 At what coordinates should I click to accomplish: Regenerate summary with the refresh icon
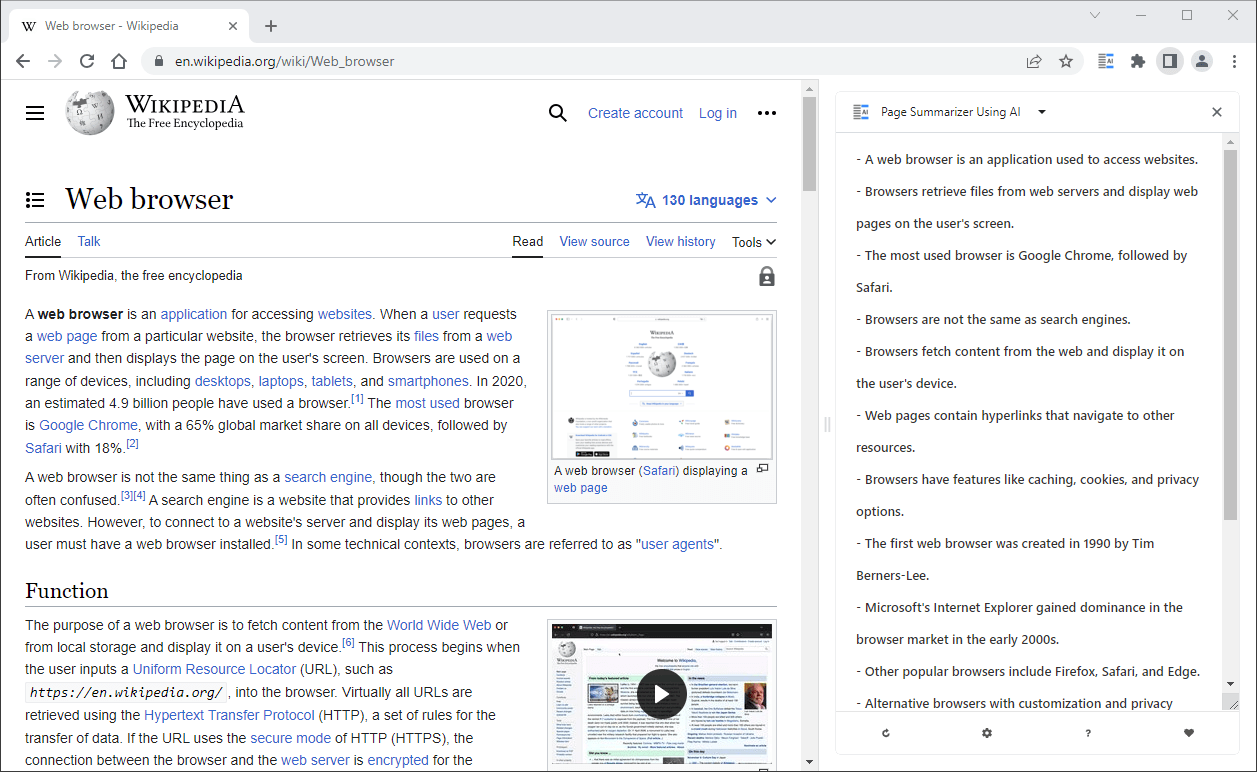pyautogui.click(x=885, y=733)
